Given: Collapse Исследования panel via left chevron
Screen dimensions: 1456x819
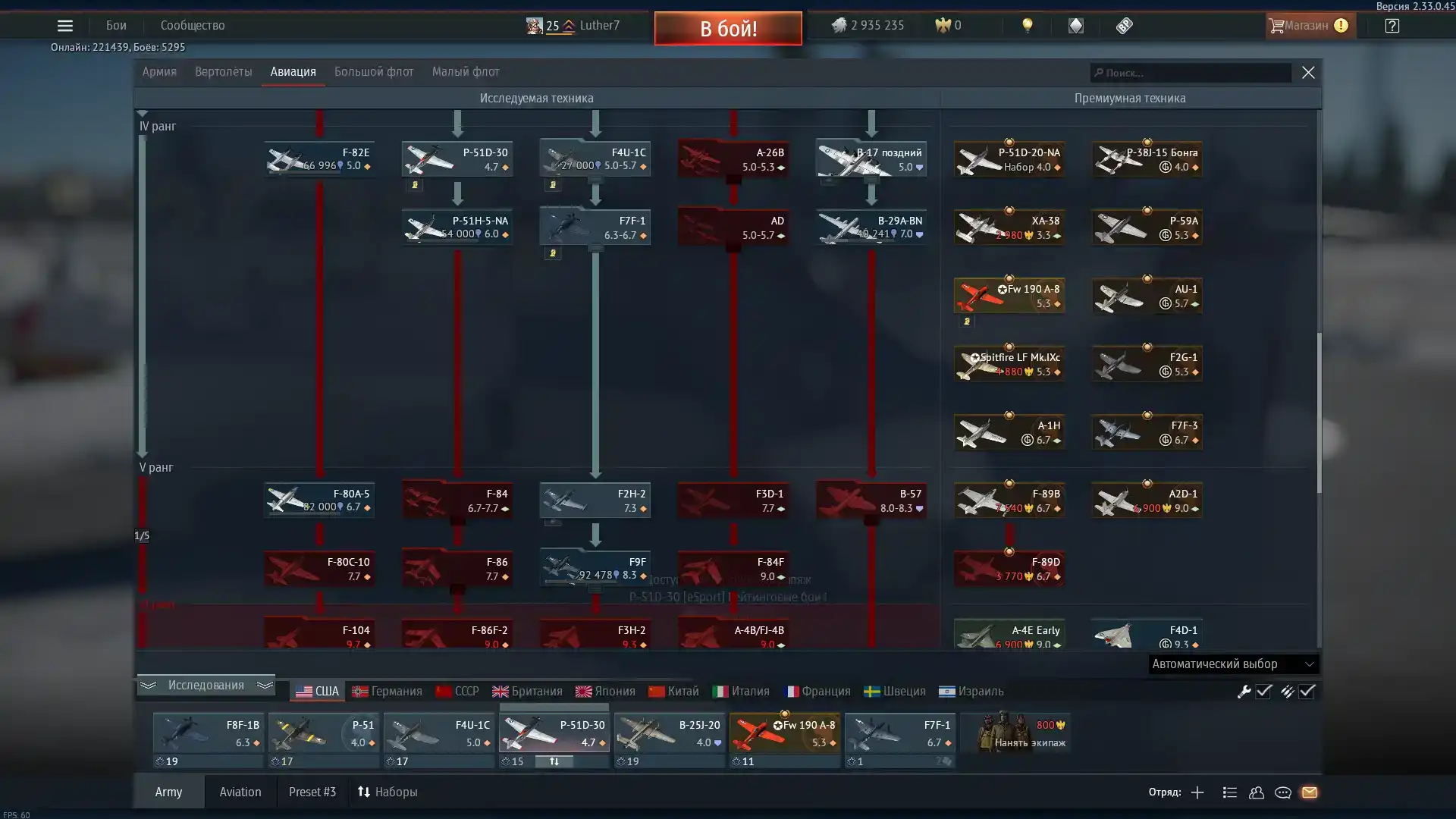Looking at the screenshot, I should [x=148, y=686].
